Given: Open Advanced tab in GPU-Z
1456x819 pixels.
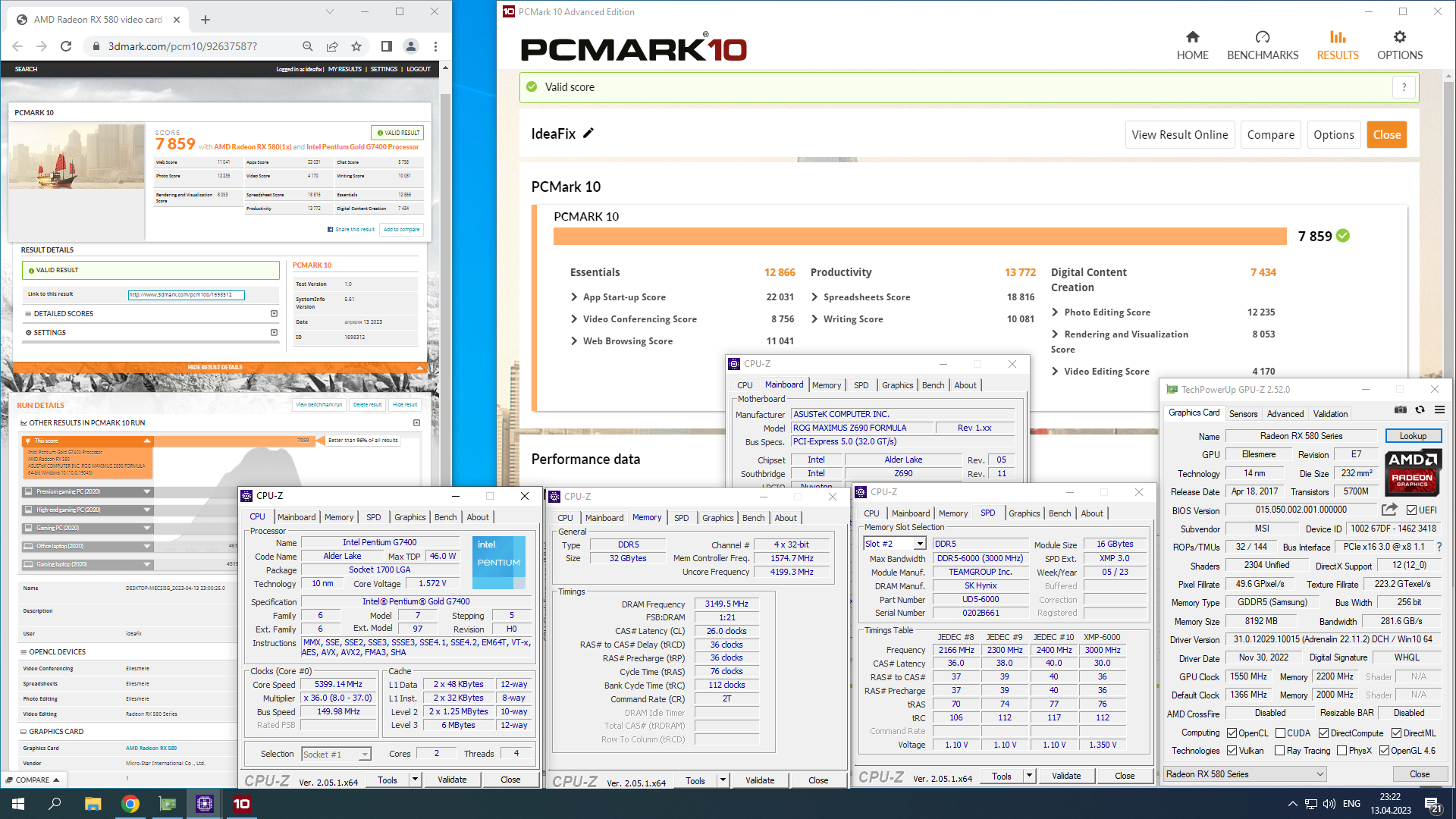Looking at the screenshot, I should (1285, 413).
